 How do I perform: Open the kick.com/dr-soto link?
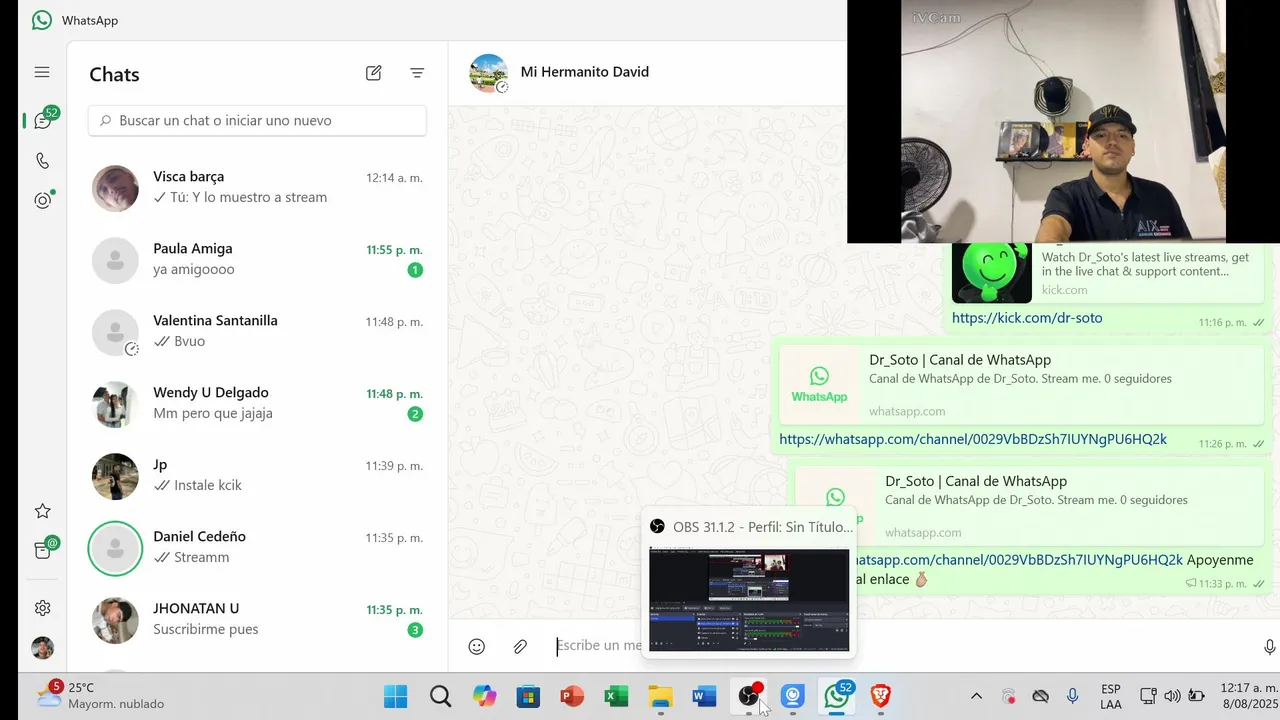tap(1027, 318)
